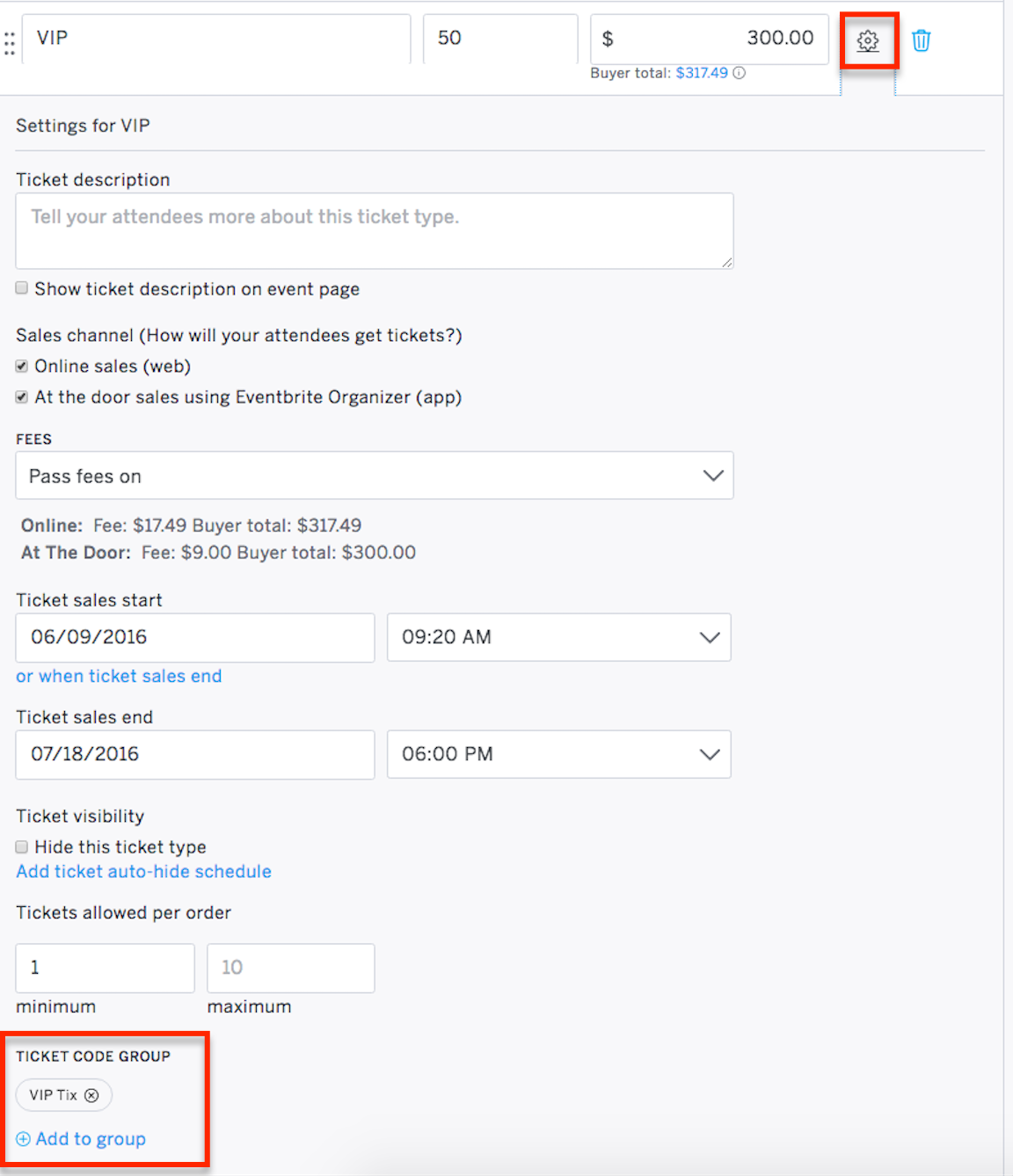Screen dimensions: 1013x1176
Task: Uncheck At the door sales option
Action: tap(22, 397)
